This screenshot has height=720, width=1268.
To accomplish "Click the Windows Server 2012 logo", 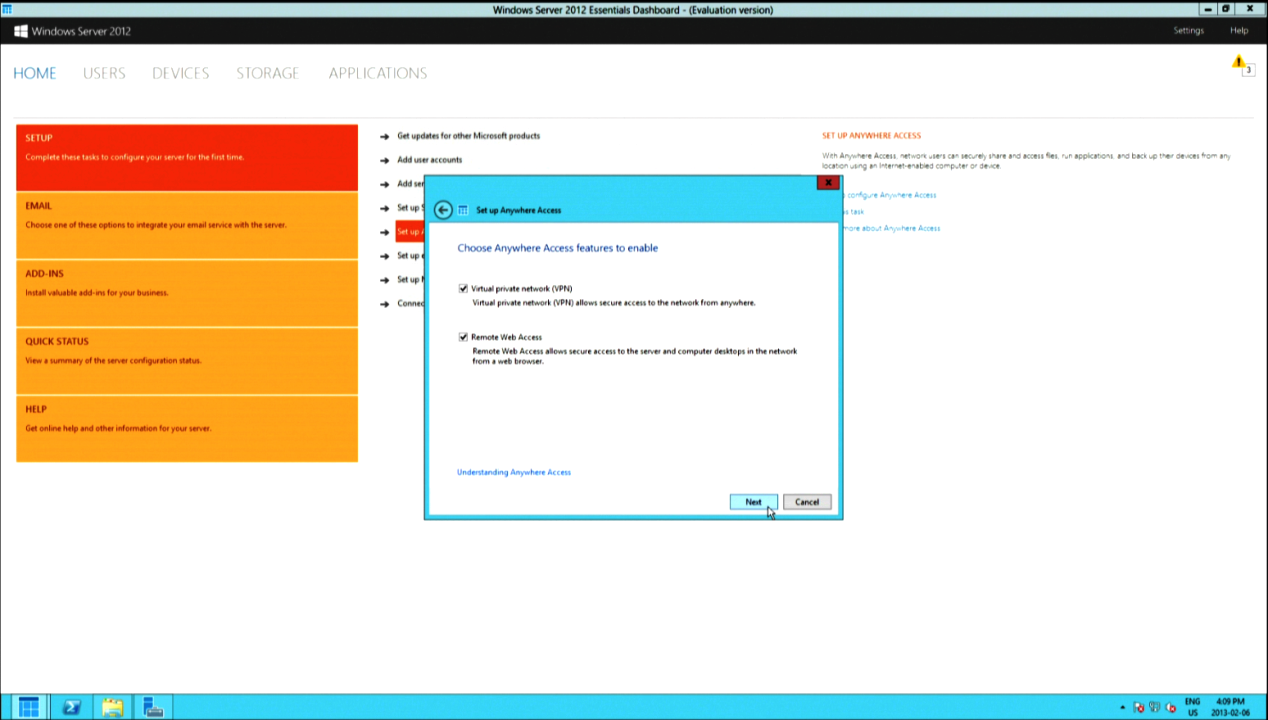I will pyautogui.click(x=21, y=31).
